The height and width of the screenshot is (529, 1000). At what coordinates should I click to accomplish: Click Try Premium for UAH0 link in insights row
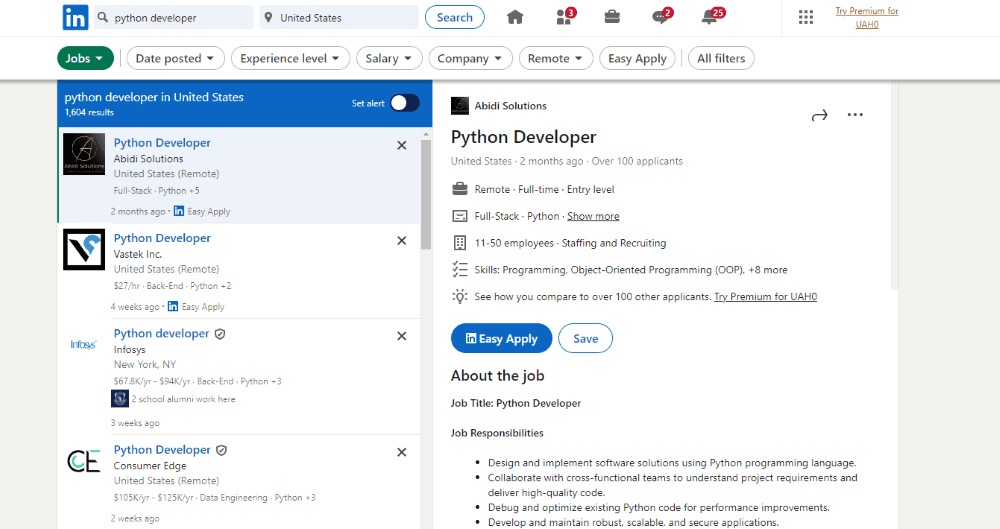(x=765, y=297)
